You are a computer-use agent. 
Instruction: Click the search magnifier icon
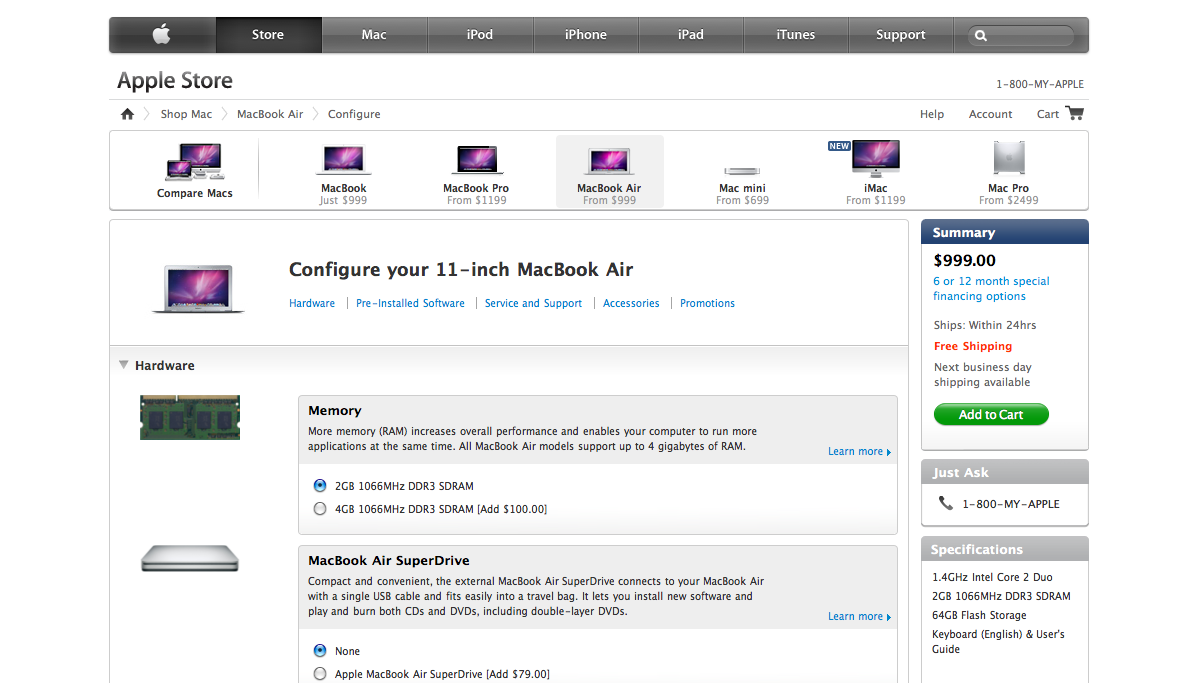981,35
